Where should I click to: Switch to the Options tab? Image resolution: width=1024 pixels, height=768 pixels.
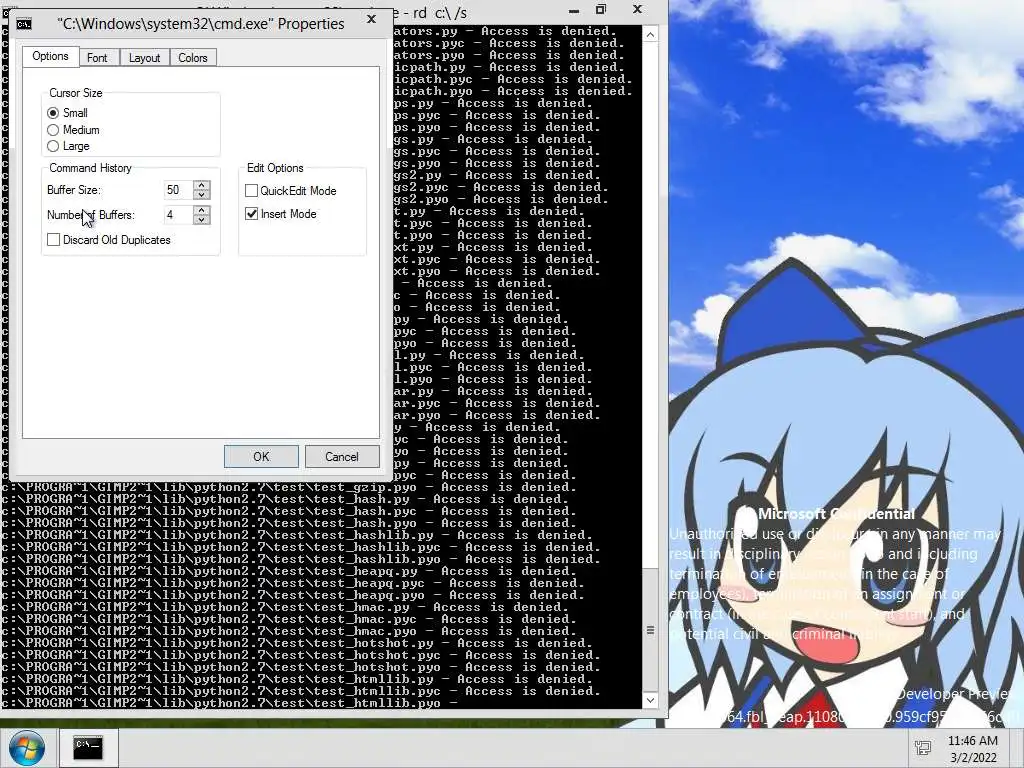coord(50,56)
